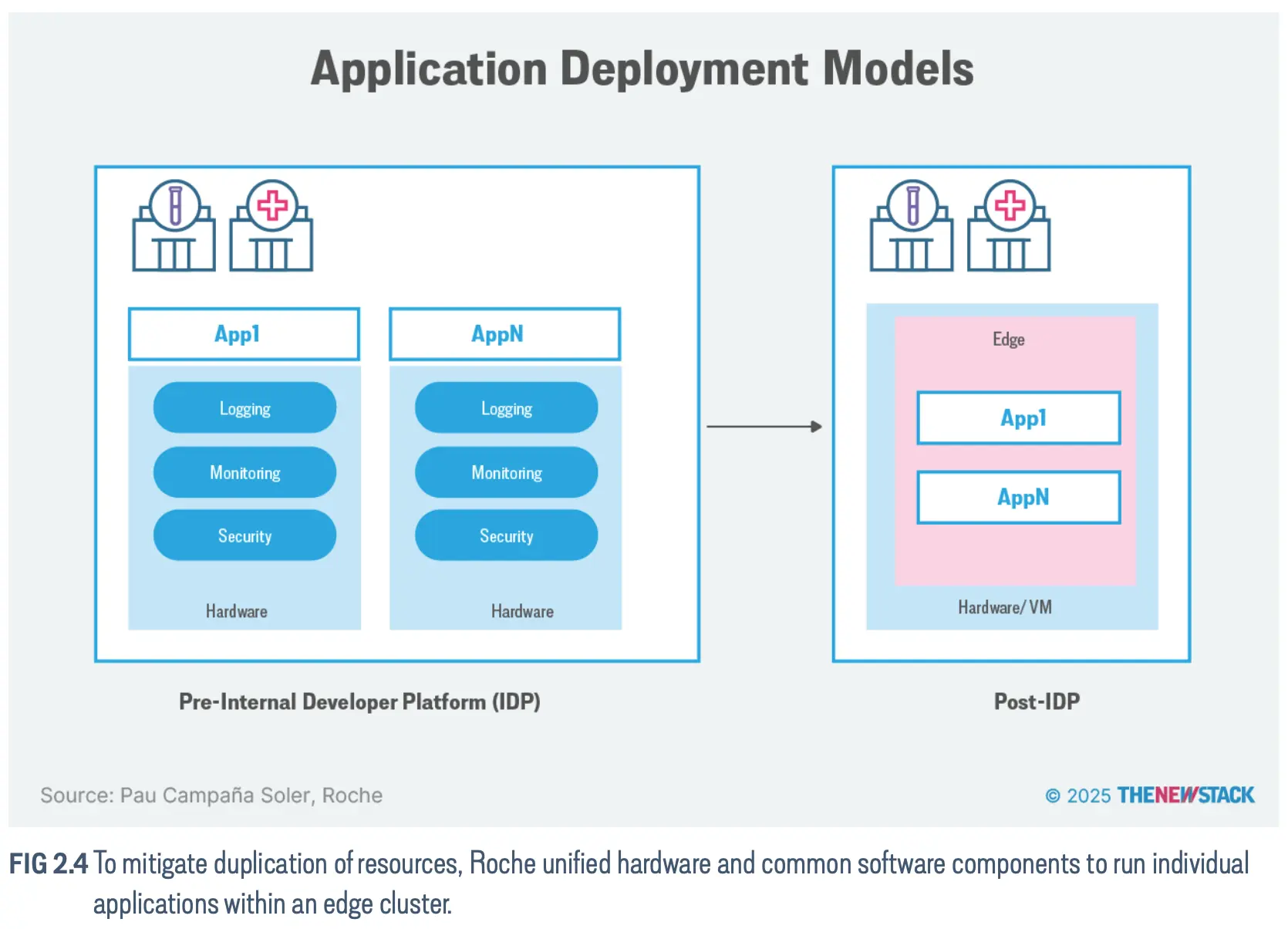
Task: Select AppN inside the Edge cluster
Action: click(1018, 497)
